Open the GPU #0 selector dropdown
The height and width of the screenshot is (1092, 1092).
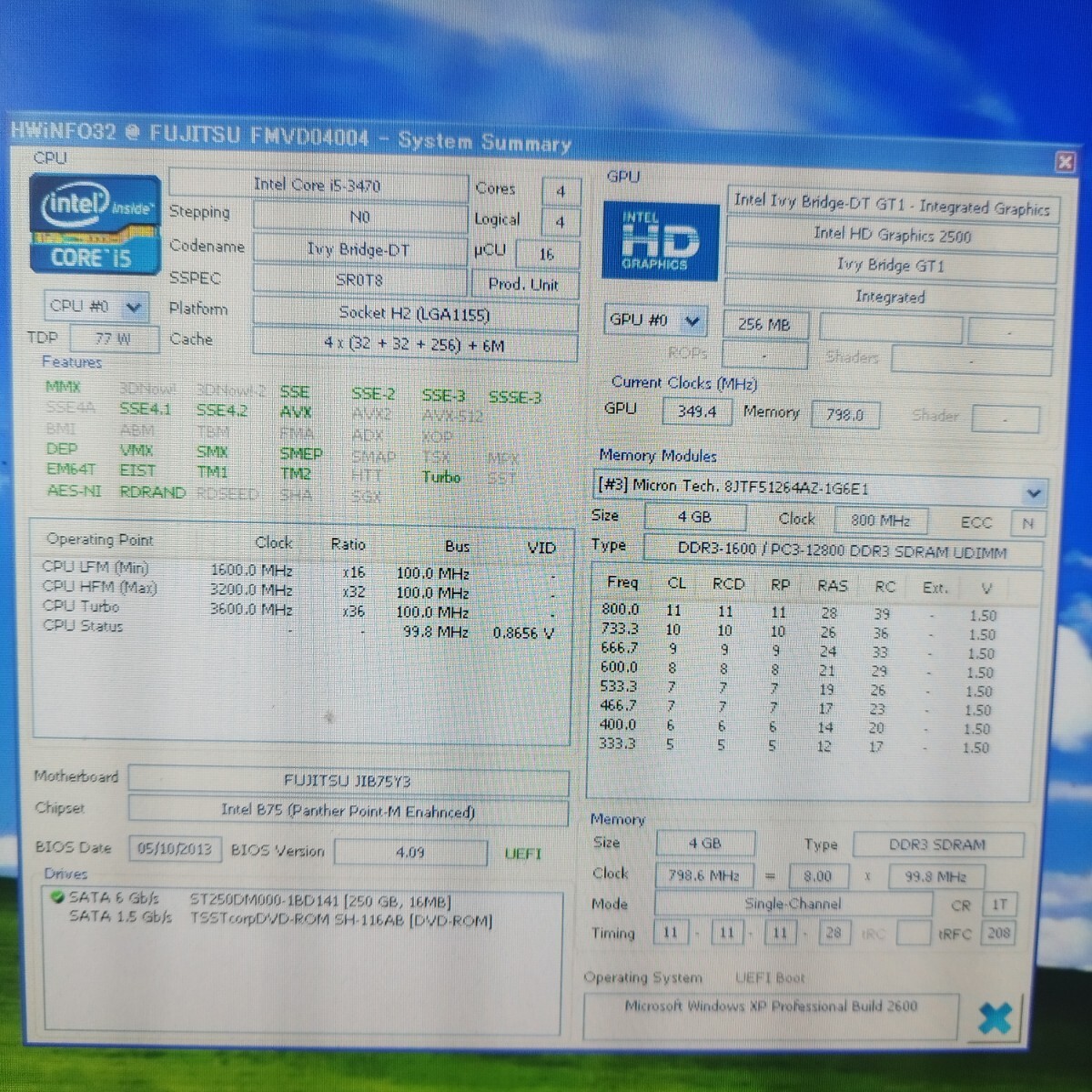(656, 320)
